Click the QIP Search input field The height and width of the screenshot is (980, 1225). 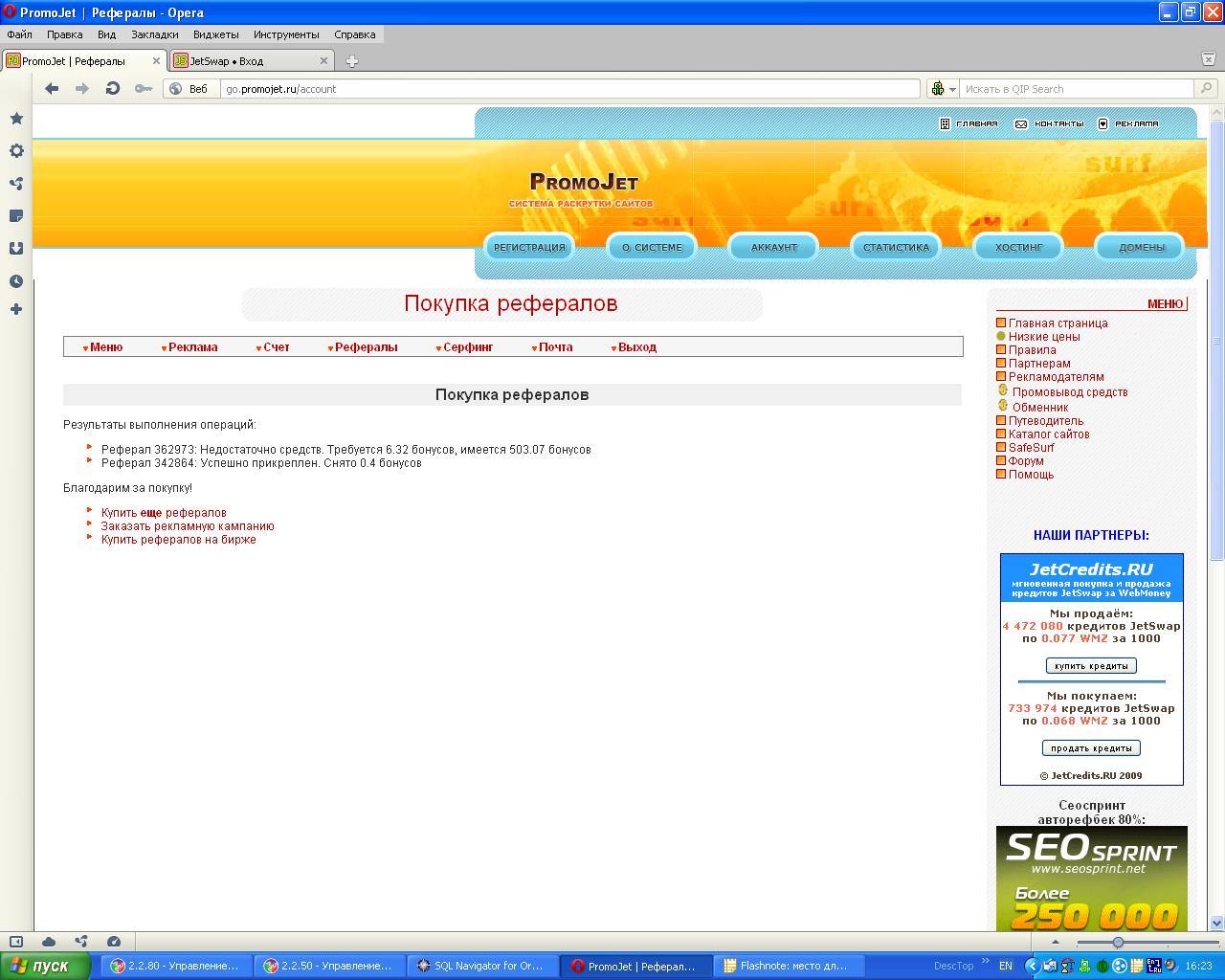(x=1077, y=89)
